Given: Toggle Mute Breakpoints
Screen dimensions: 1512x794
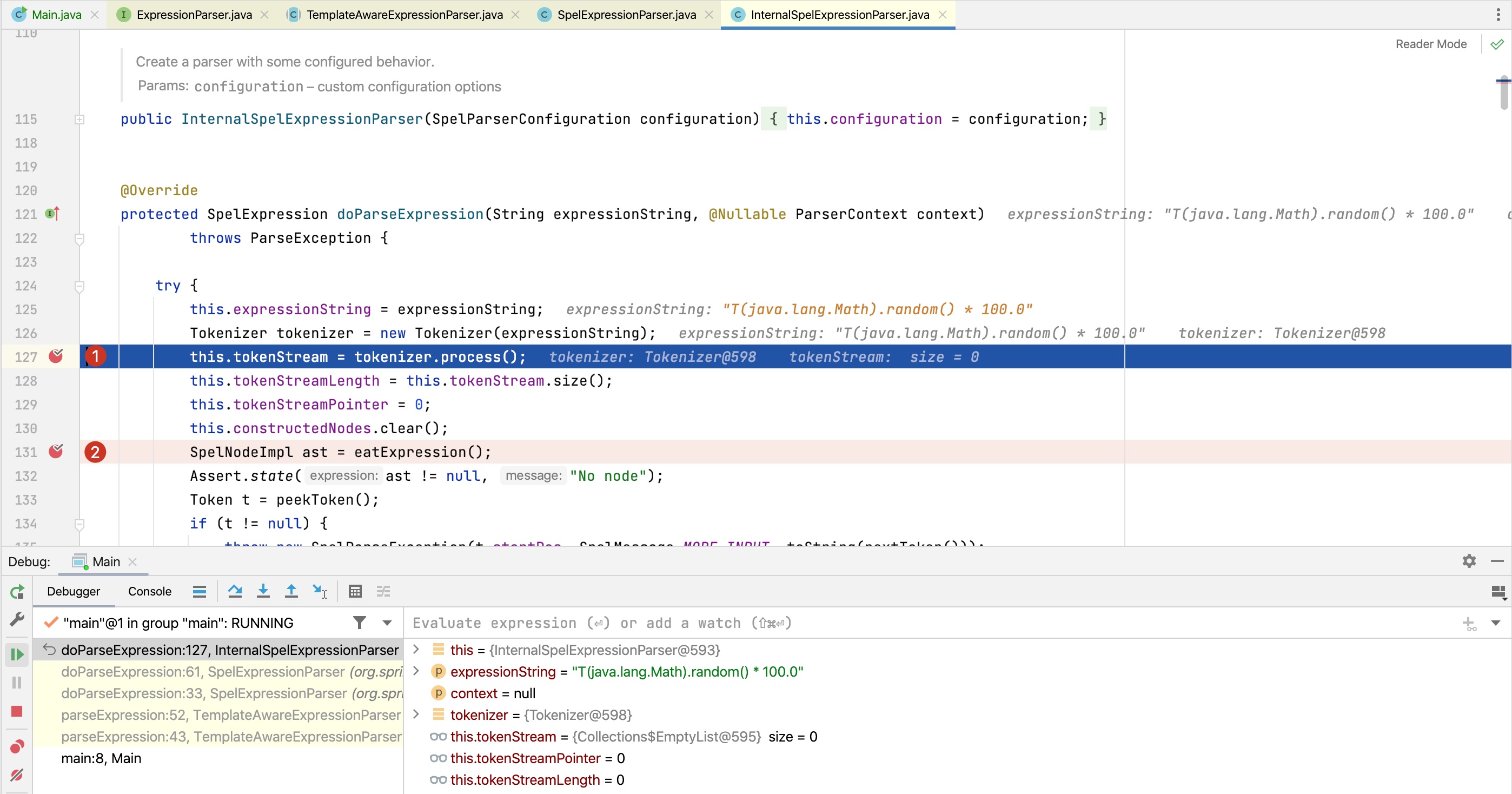Looking at the screenshot, I should tap(17, 775).
